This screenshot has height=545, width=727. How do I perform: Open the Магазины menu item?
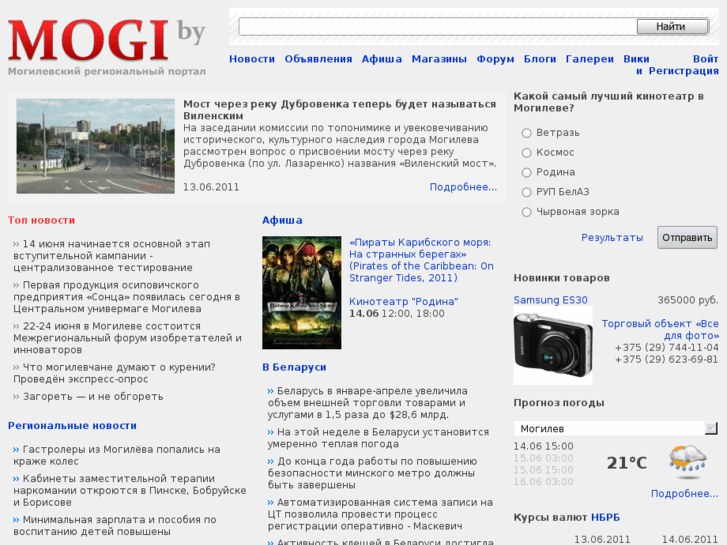[x=439, y=59]
